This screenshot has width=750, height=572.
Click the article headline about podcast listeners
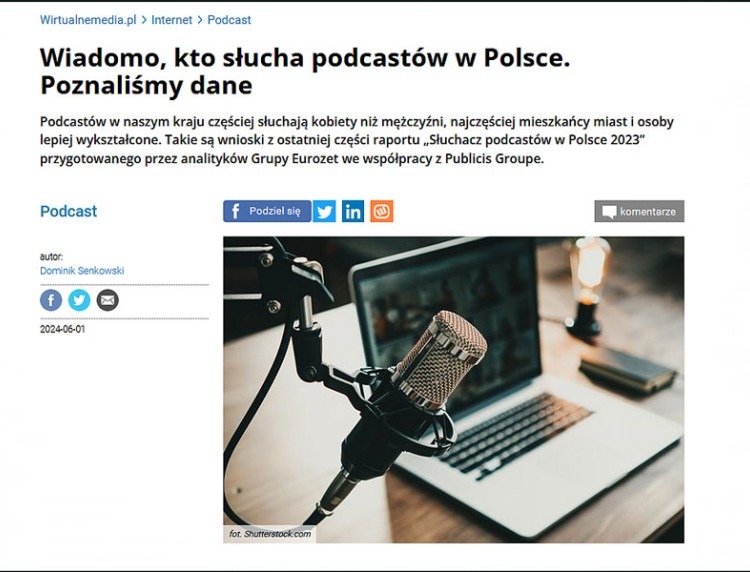[x=305, y=71]
